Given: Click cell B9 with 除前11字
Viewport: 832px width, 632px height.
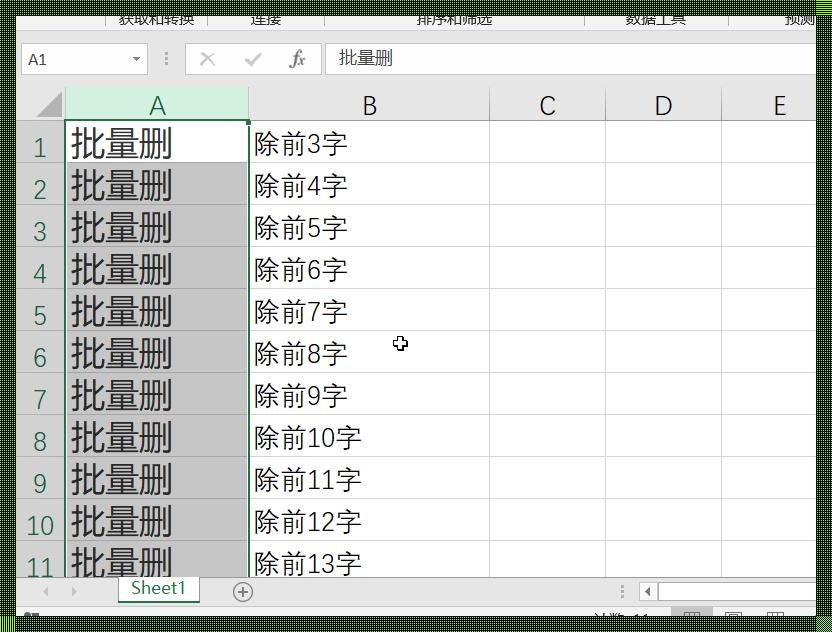Looking at the screenshot, I should (x=369, y=478).
